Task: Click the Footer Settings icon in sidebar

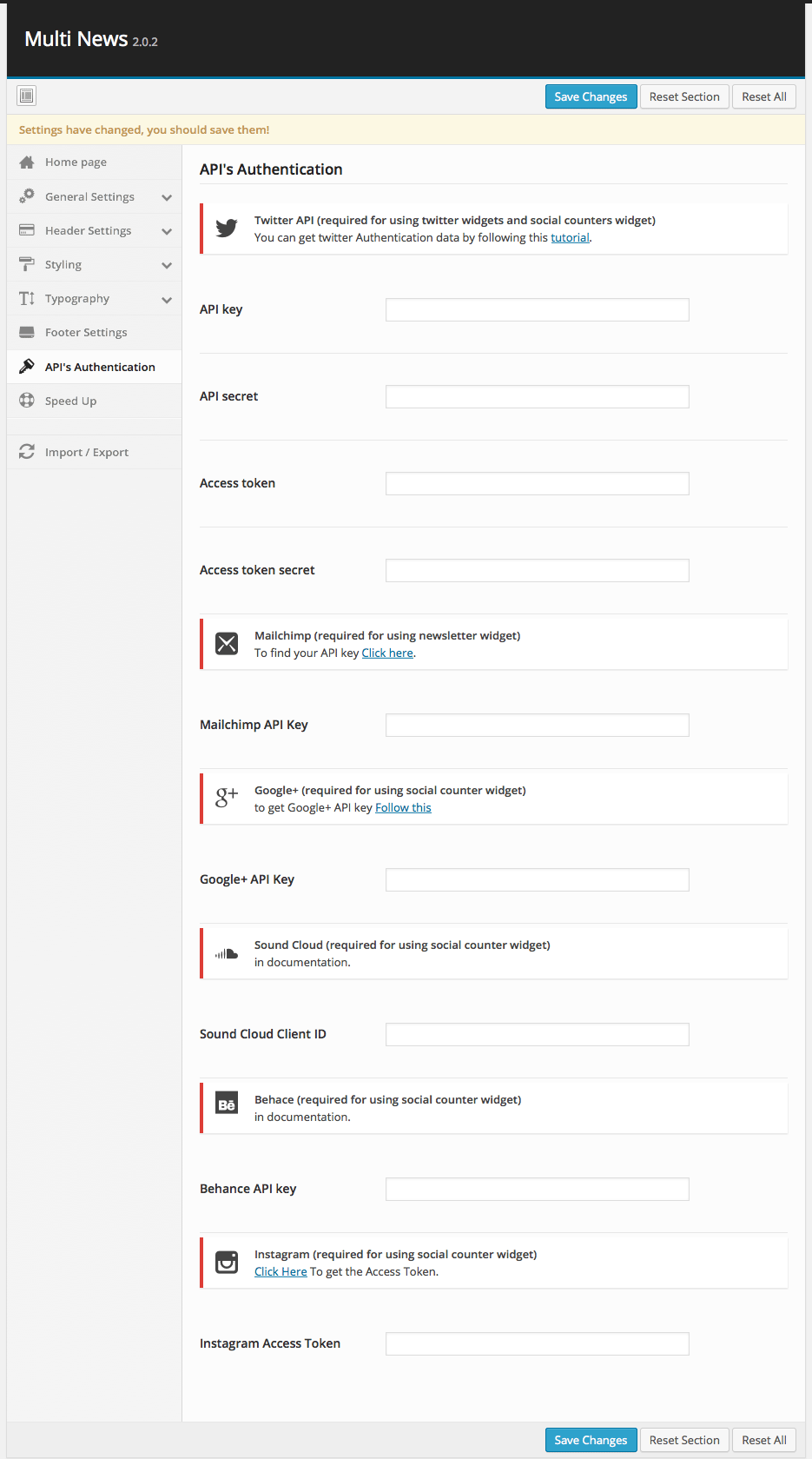Action: pyautogui.click(x=27, y=332)
